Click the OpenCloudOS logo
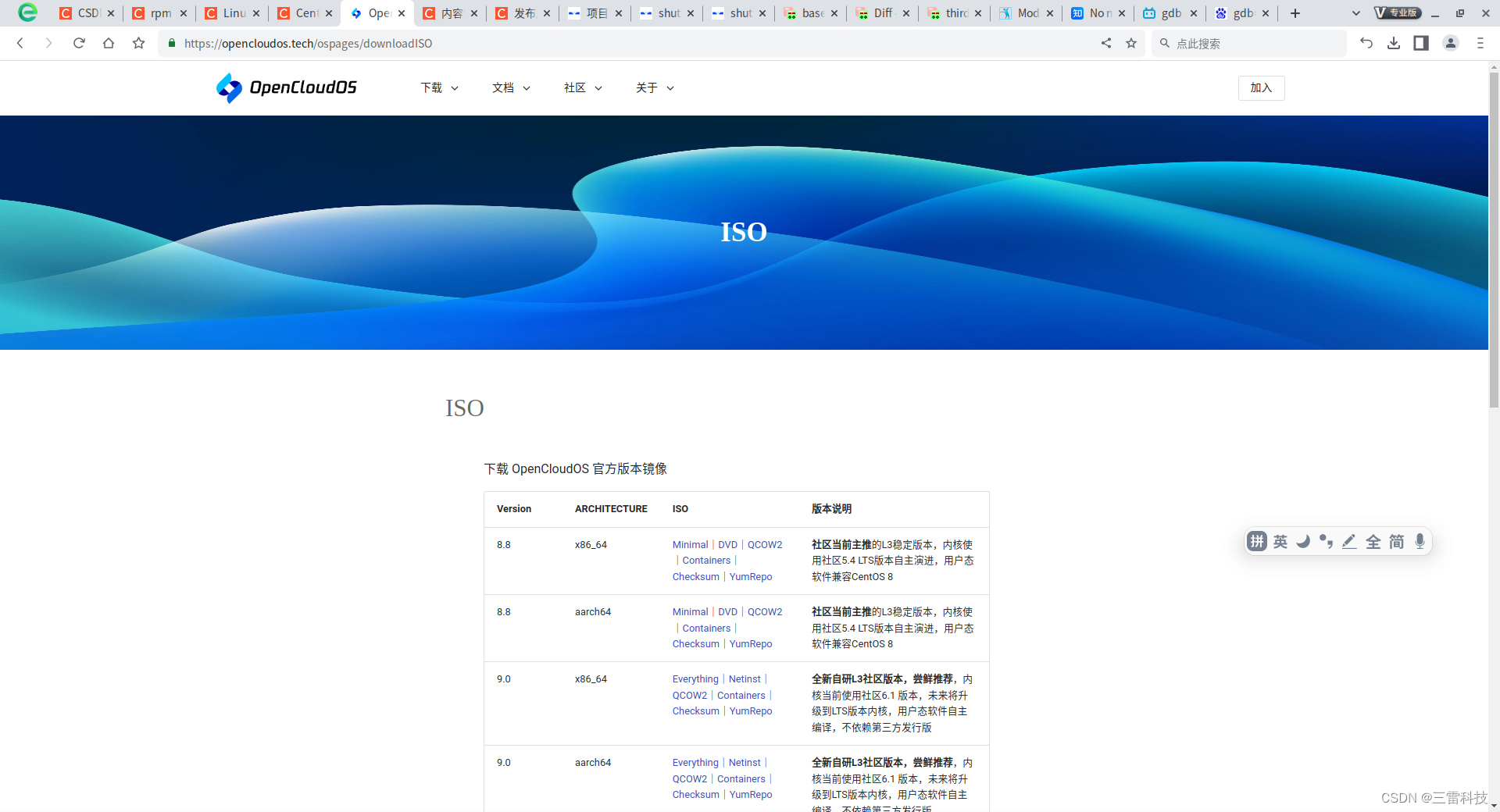Screen dimensions: 1500x812 287,87
